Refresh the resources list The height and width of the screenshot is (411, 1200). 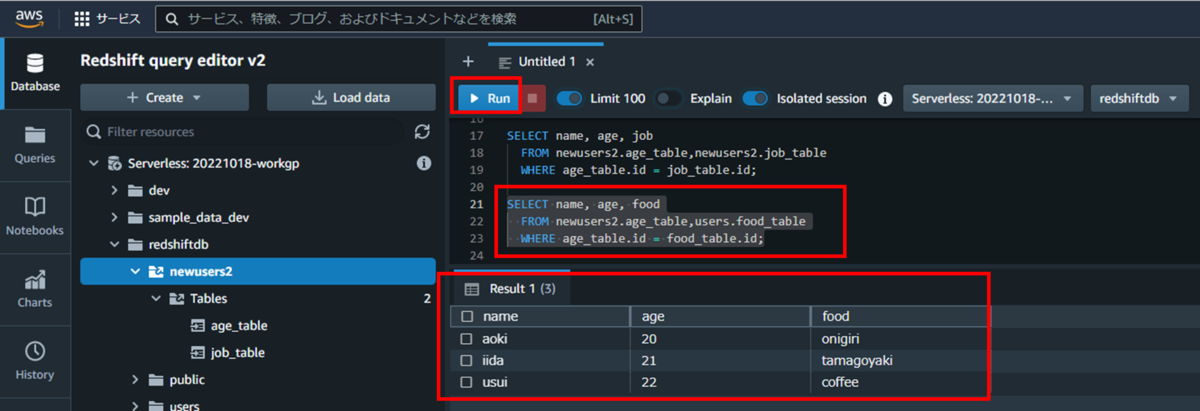[423, 132]
